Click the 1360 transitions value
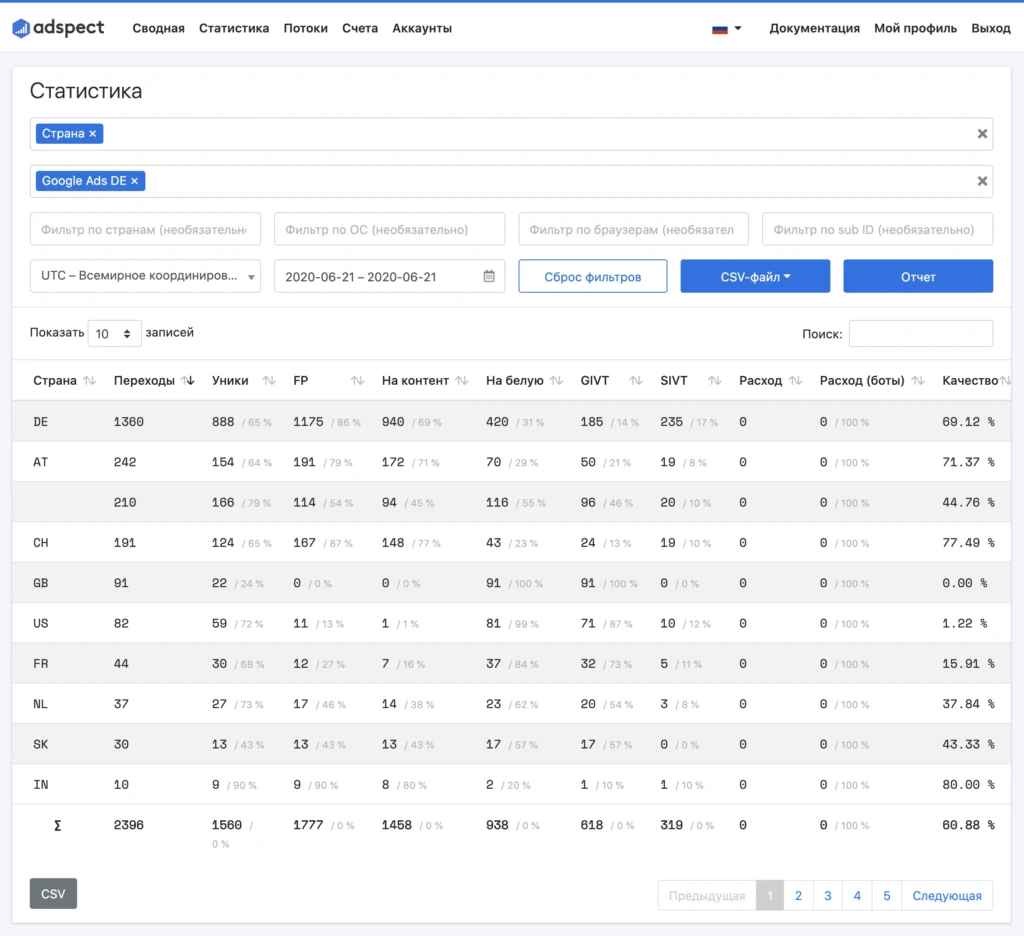Screen dimensions: 1024x936 click(x=129, y=422)
